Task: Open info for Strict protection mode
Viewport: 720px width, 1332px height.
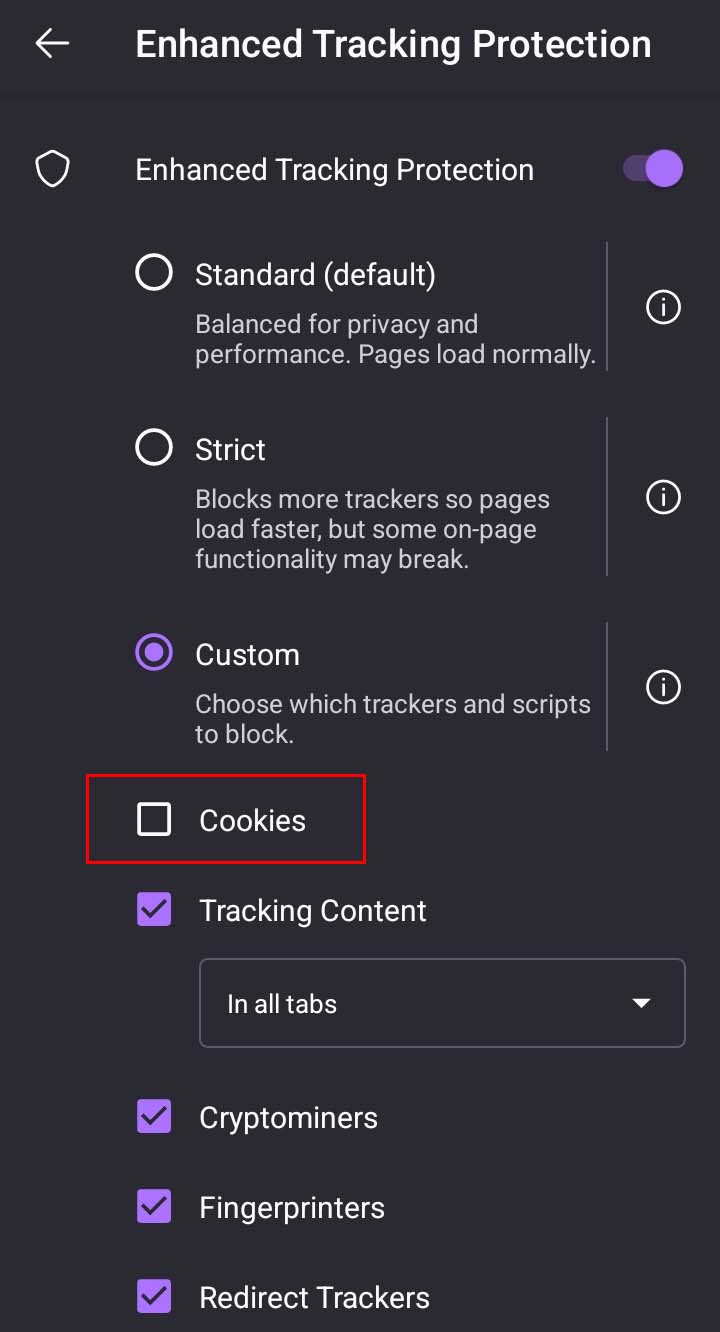Action: pyautogui.click(x=663, y=497)
